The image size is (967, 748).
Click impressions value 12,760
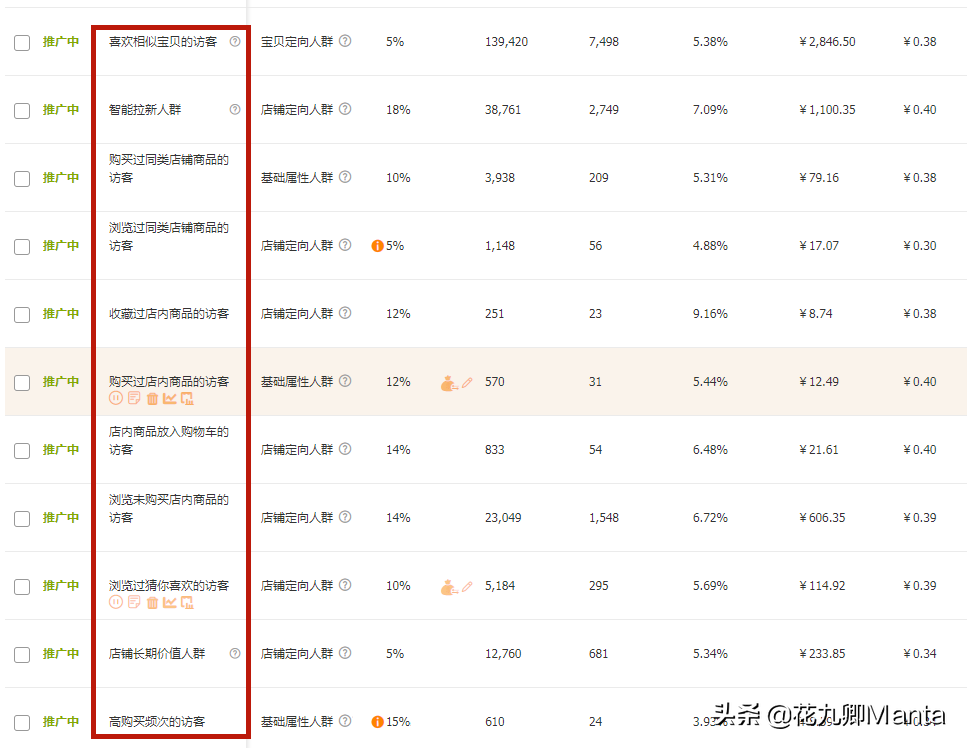pyautogui.click(x=503, y=653)
